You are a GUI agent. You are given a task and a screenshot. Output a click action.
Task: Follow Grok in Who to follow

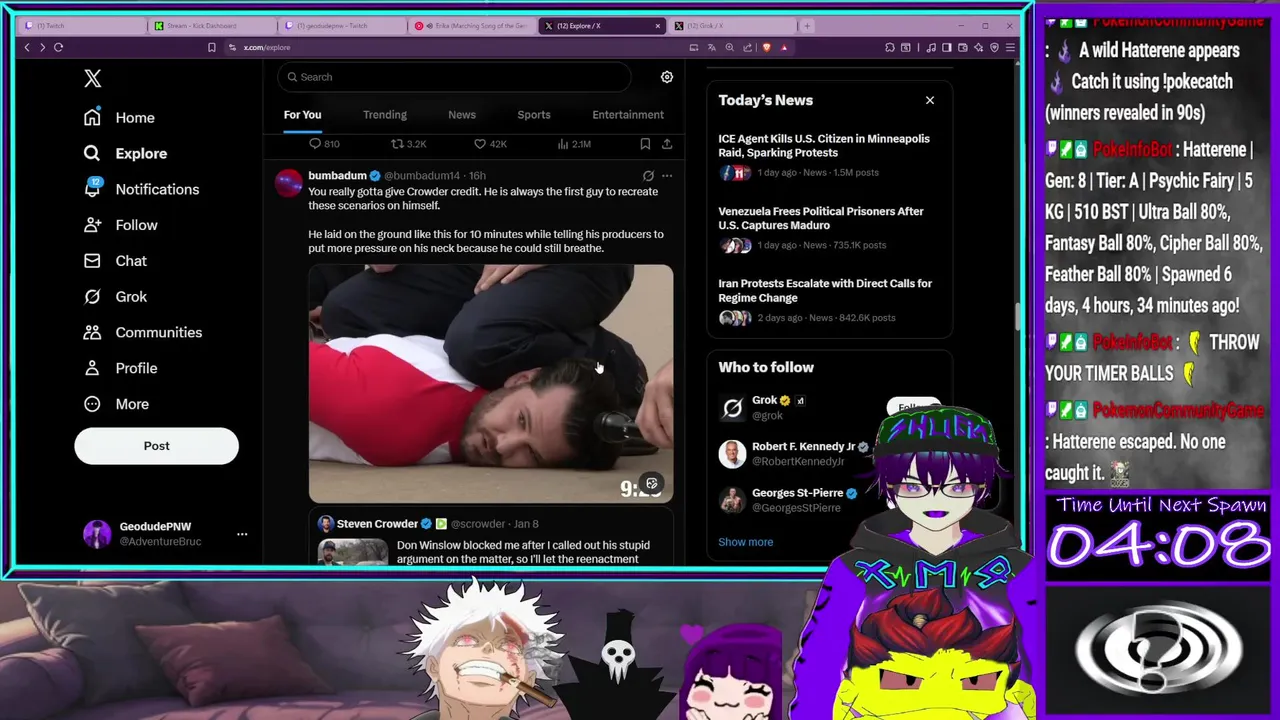point(914,407)
